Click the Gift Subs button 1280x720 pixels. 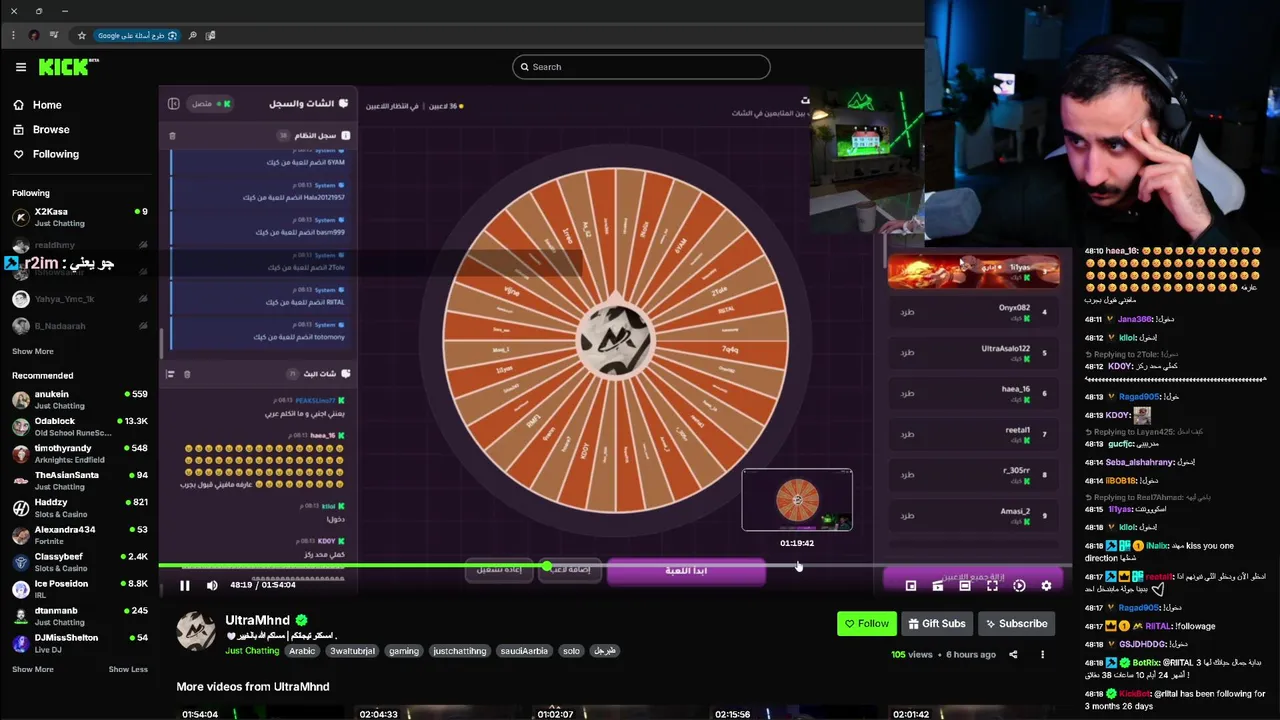click(x=937, y=624)
